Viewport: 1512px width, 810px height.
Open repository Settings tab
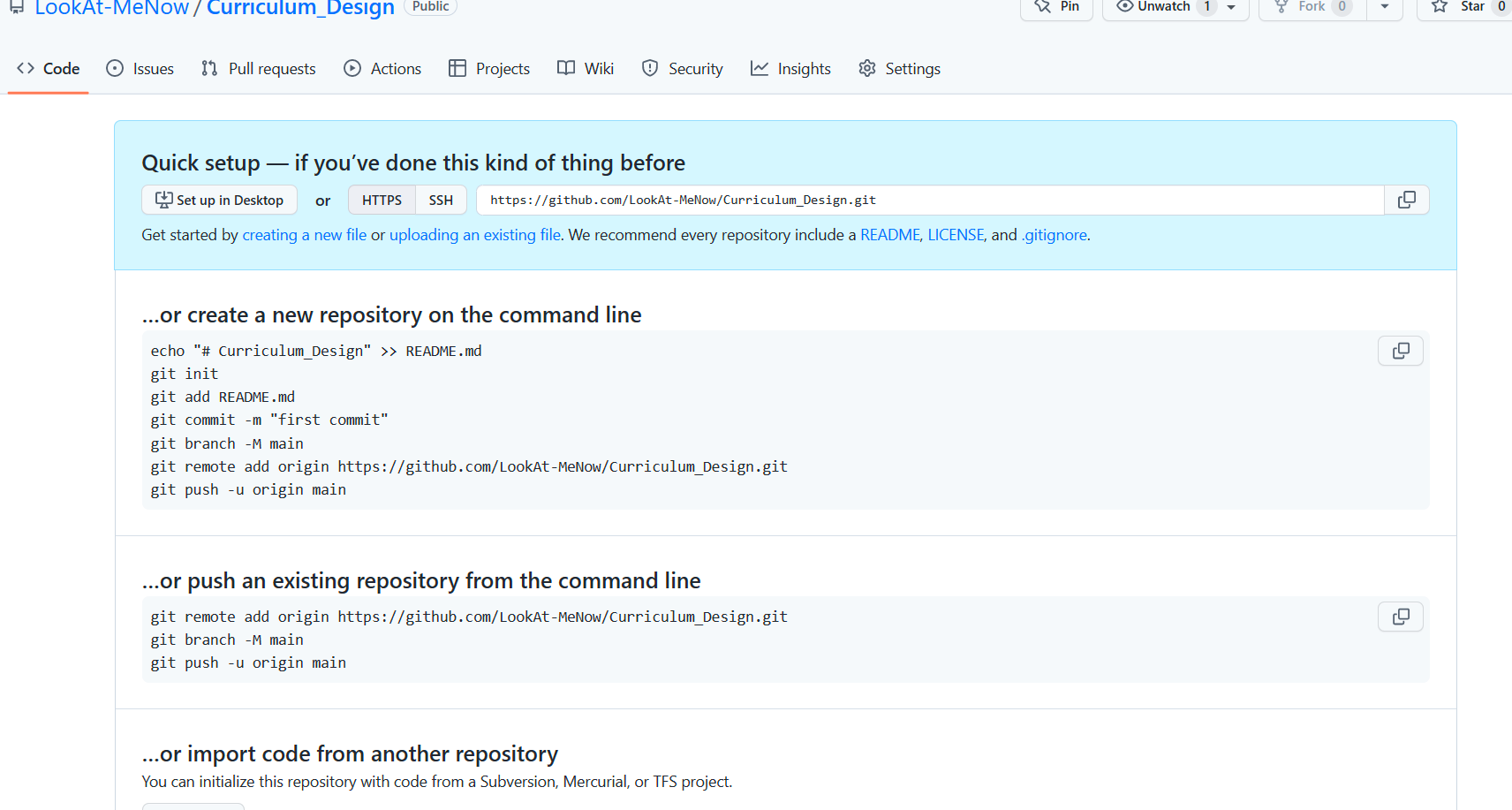click(x=900, y=69)
